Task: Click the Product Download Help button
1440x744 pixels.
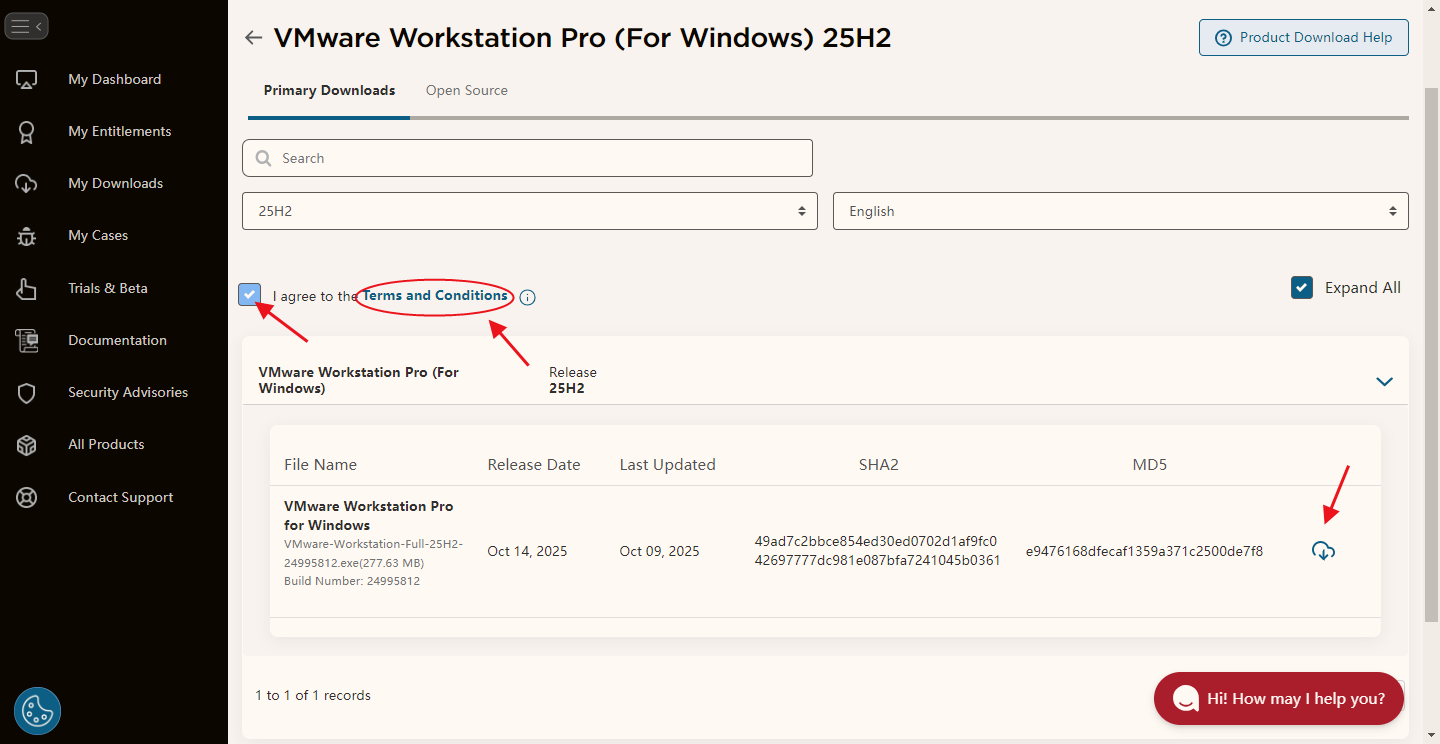Action: (1304, 38)
